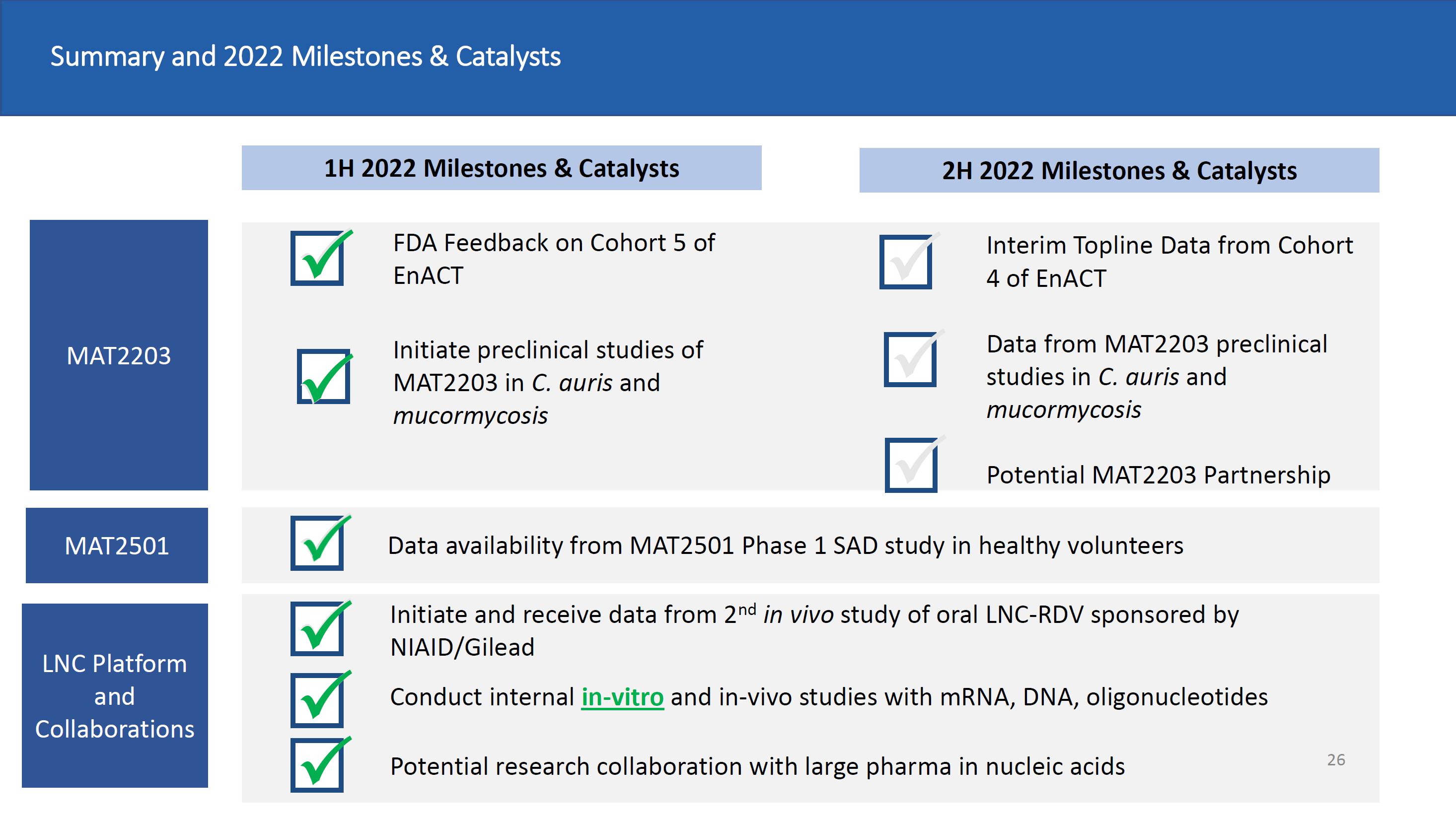1456x818 pixels.
Task: Click the MAT2501 blue category box
Action: [117, 545]
